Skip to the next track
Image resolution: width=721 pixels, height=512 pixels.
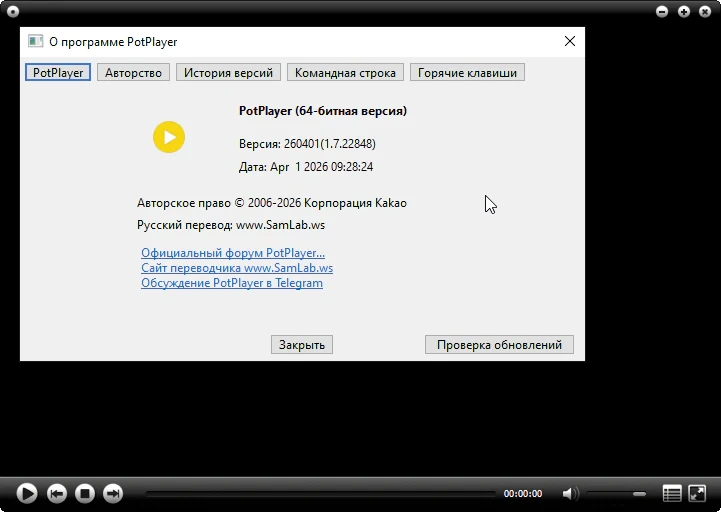coord(113,494)
